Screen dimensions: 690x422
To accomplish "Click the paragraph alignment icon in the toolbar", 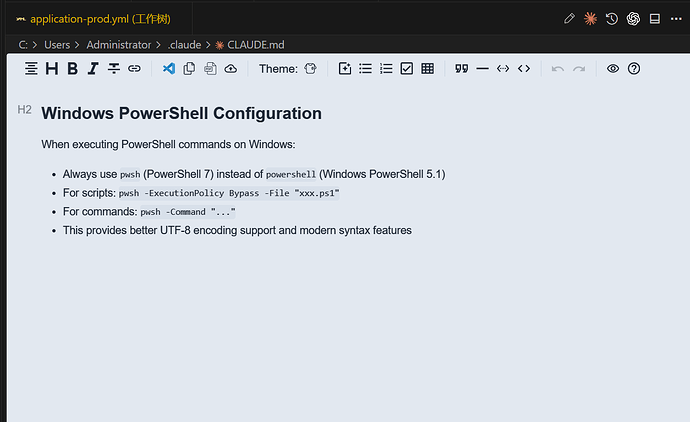I will 31,69.
